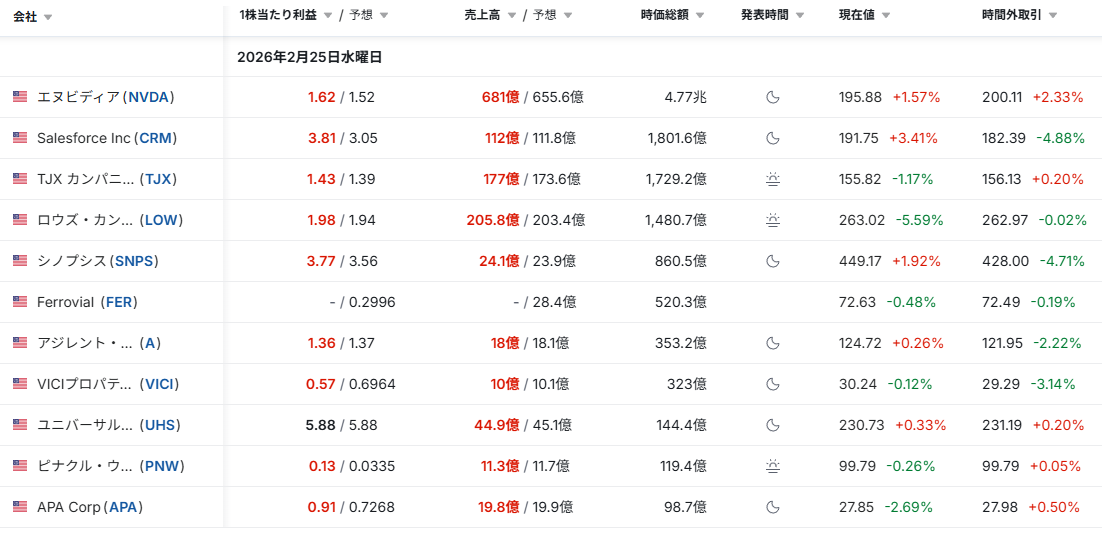Click the moon icon in NVIDIA row

pos(772,97)
